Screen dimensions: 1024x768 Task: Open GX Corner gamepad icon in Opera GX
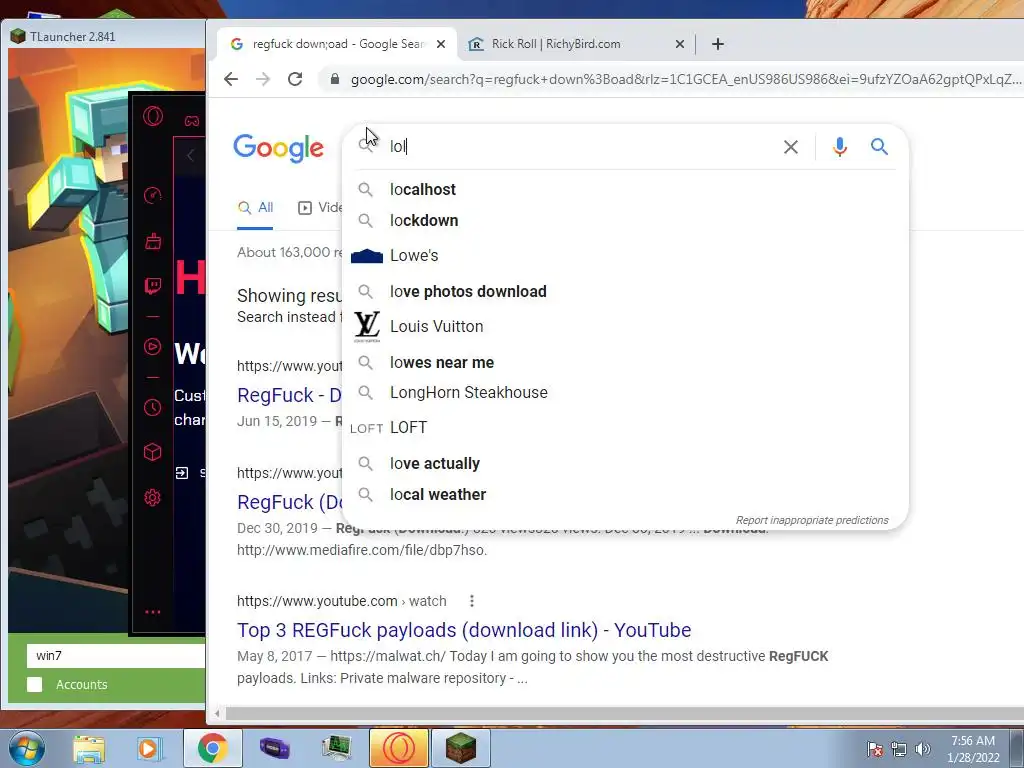191,121
